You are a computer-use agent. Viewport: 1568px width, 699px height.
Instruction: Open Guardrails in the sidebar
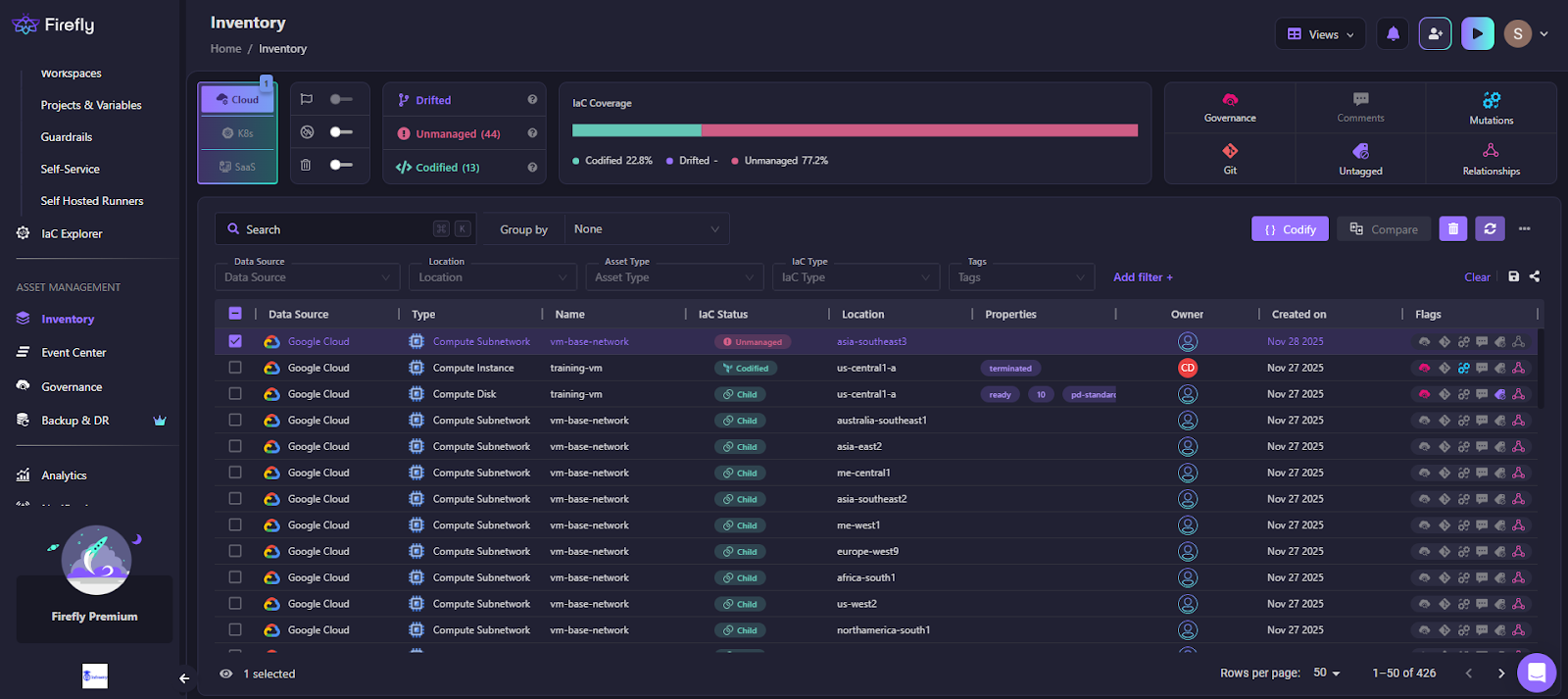67,137
